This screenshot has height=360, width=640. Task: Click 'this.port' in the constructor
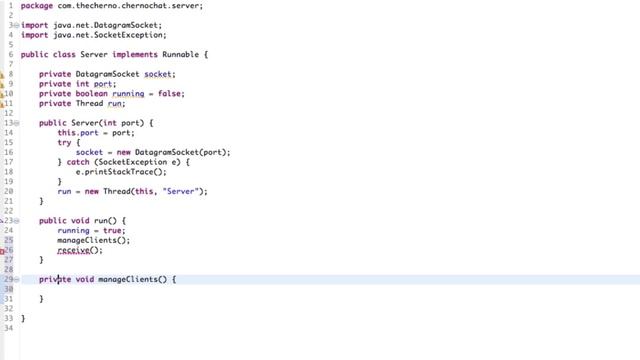(x=78, y=133)
